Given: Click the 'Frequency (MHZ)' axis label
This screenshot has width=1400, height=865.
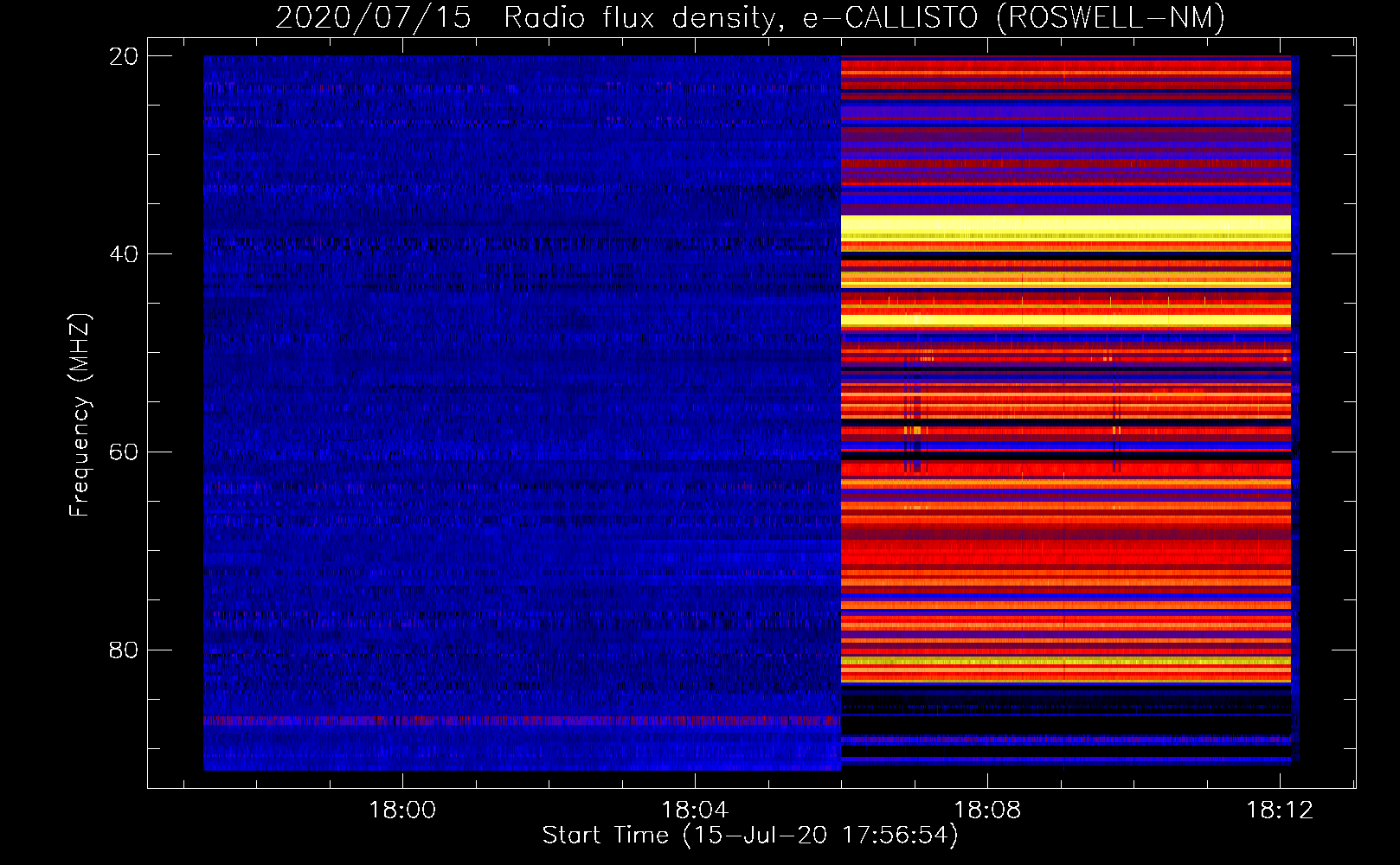Looking at the screenshot, I should point(79,415).
